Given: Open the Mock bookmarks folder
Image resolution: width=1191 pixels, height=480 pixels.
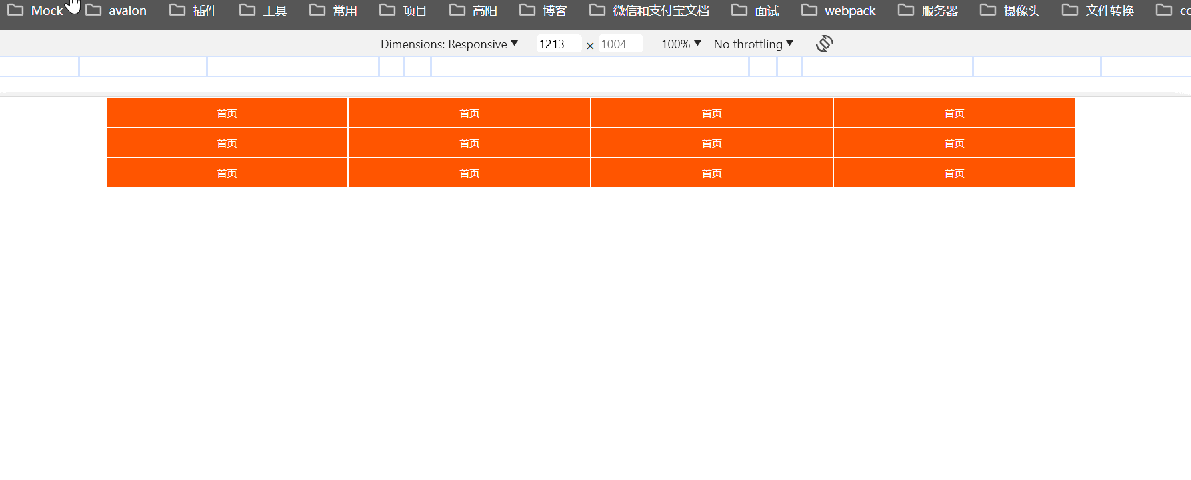Looking at the screenshot, I should (36, 11).
